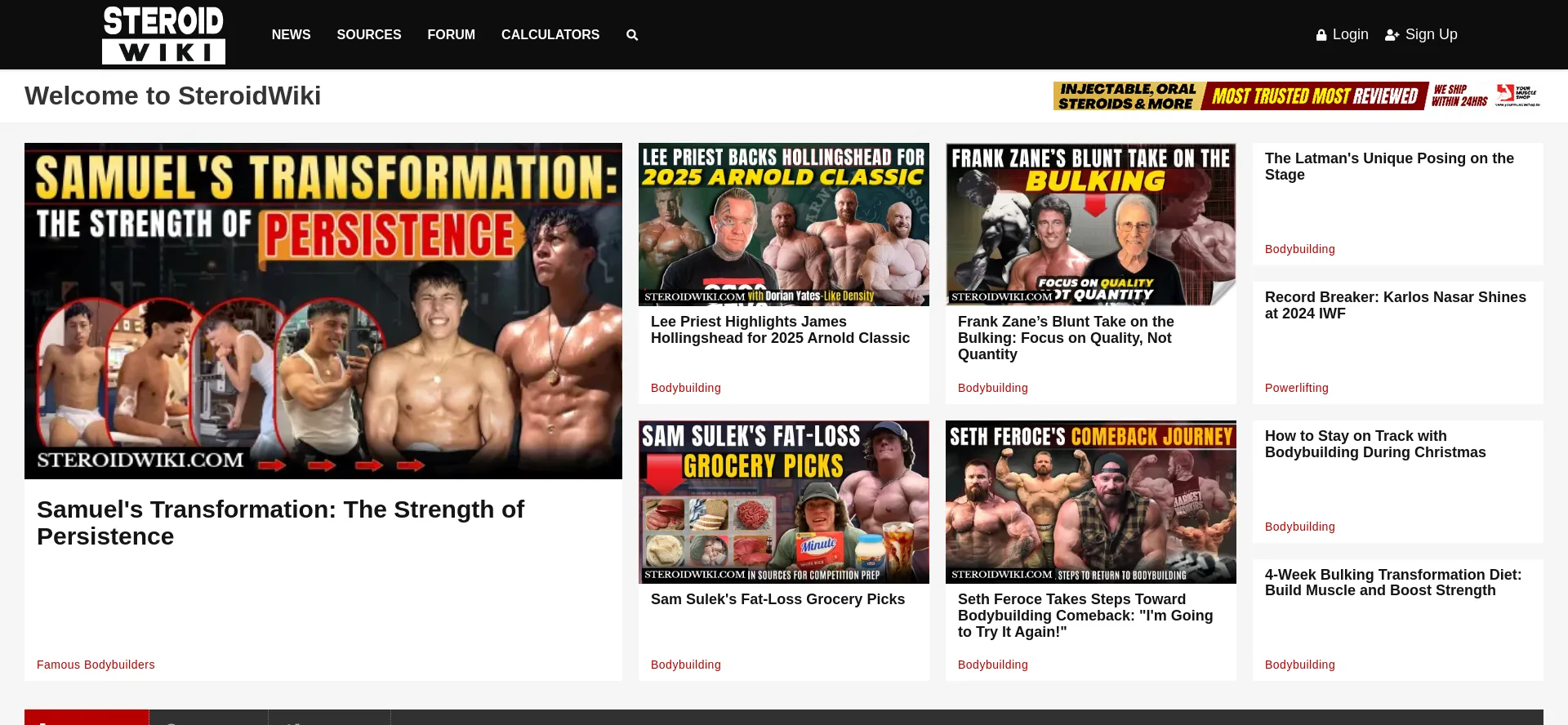Image resolution: width=1568 pixels, height=725 pixels.
Task: Click the Sign Up link text
Action: pyautogui.click(x=1431, y=34)
